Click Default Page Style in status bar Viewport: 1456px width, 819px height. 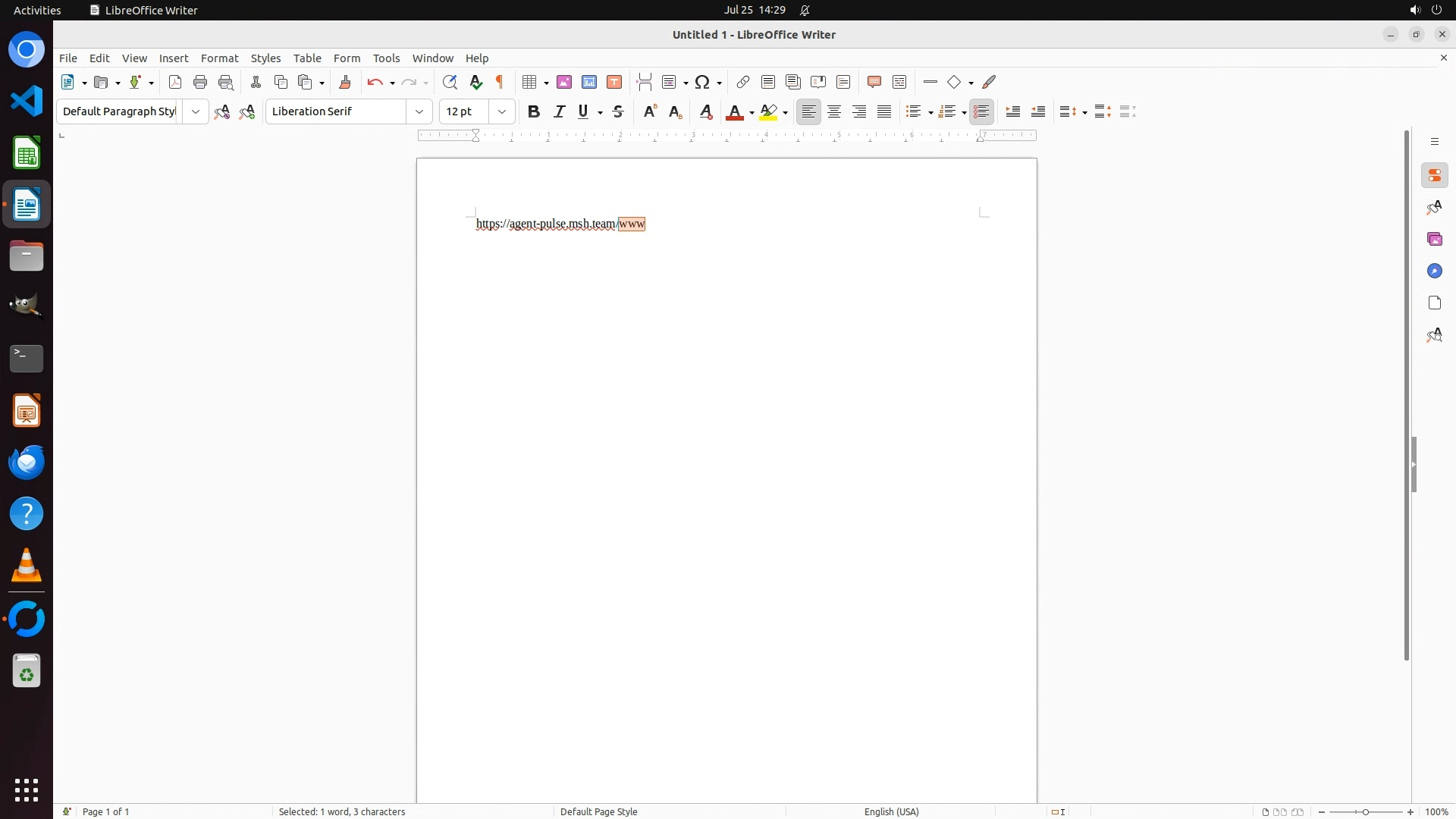(598, 811)
